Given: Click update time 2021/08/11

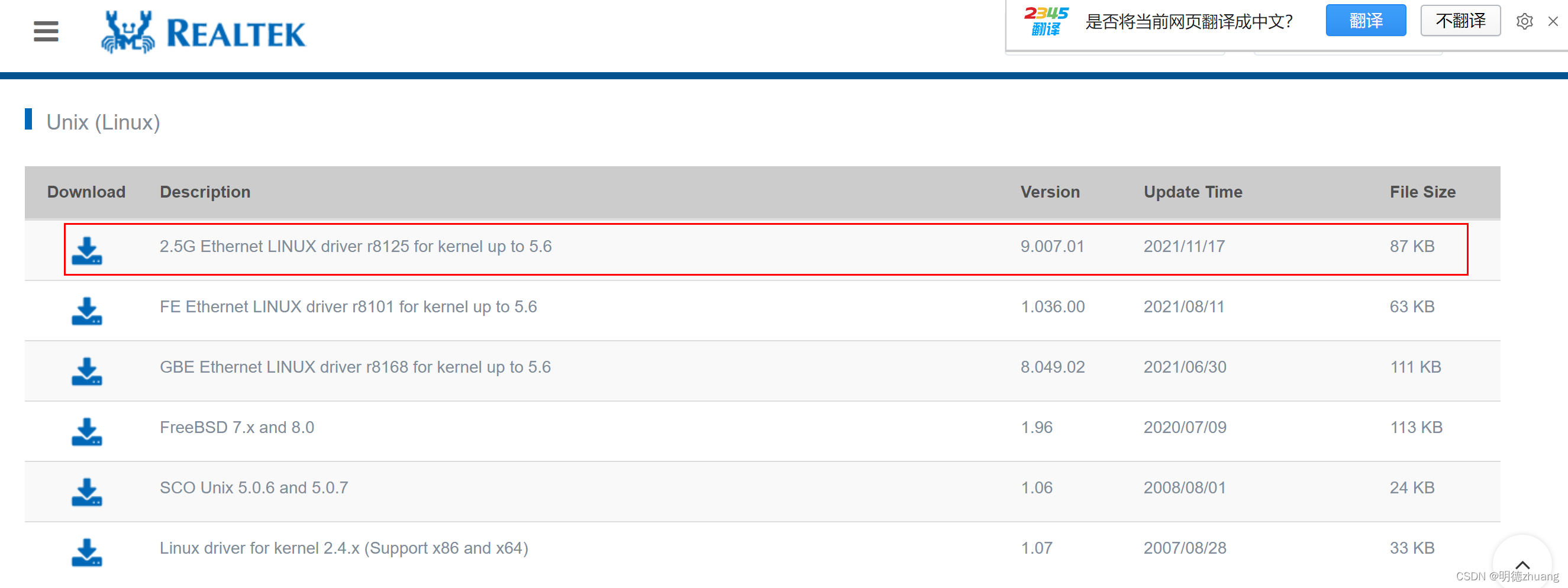Looking at the screenshot, I should point(1184,306).
